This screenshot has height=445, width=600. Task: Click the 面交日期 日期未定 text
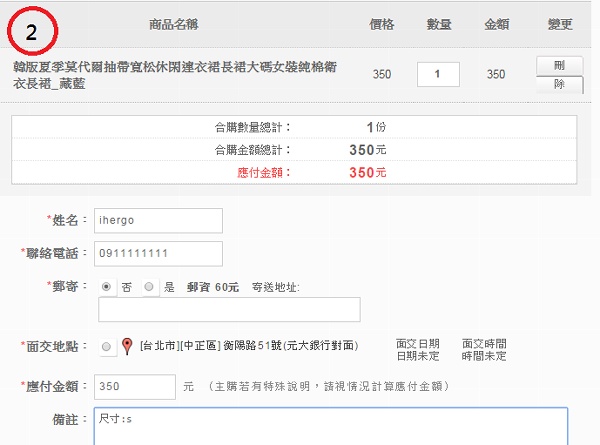417,350
